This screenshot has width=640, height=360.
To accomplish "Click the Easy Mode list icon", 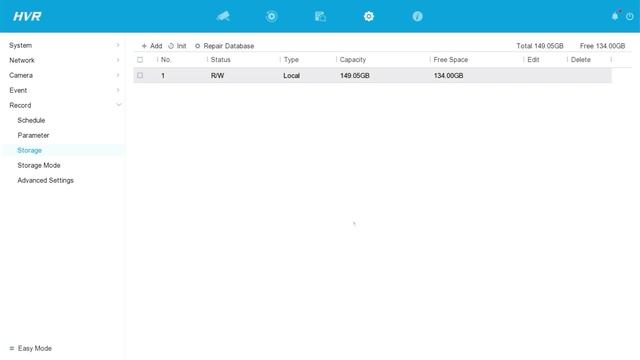I will click(12, 348).
